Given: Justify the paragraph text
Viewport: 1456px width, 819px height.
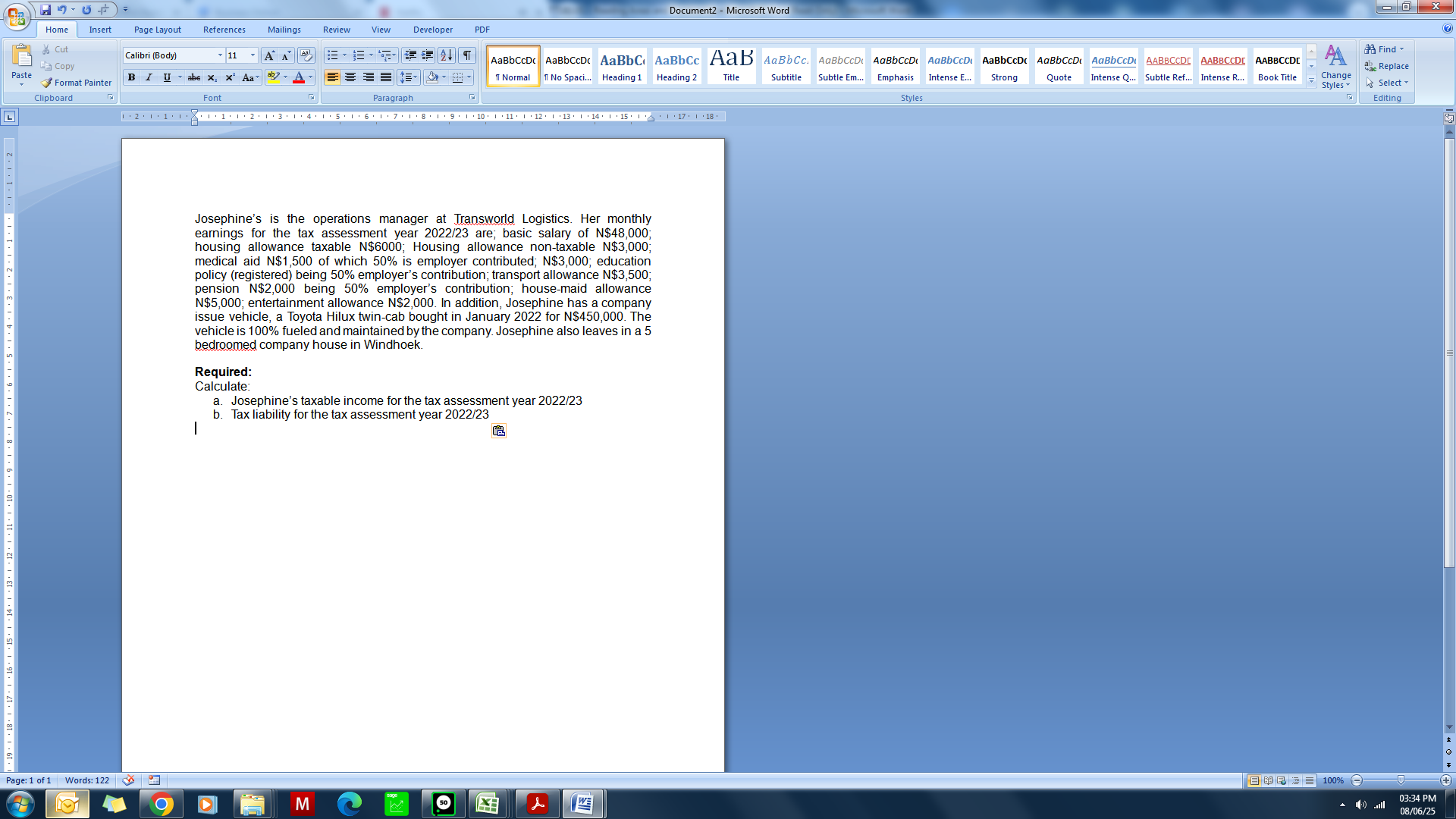Looking at the screenshot, I should coord(386,77).
